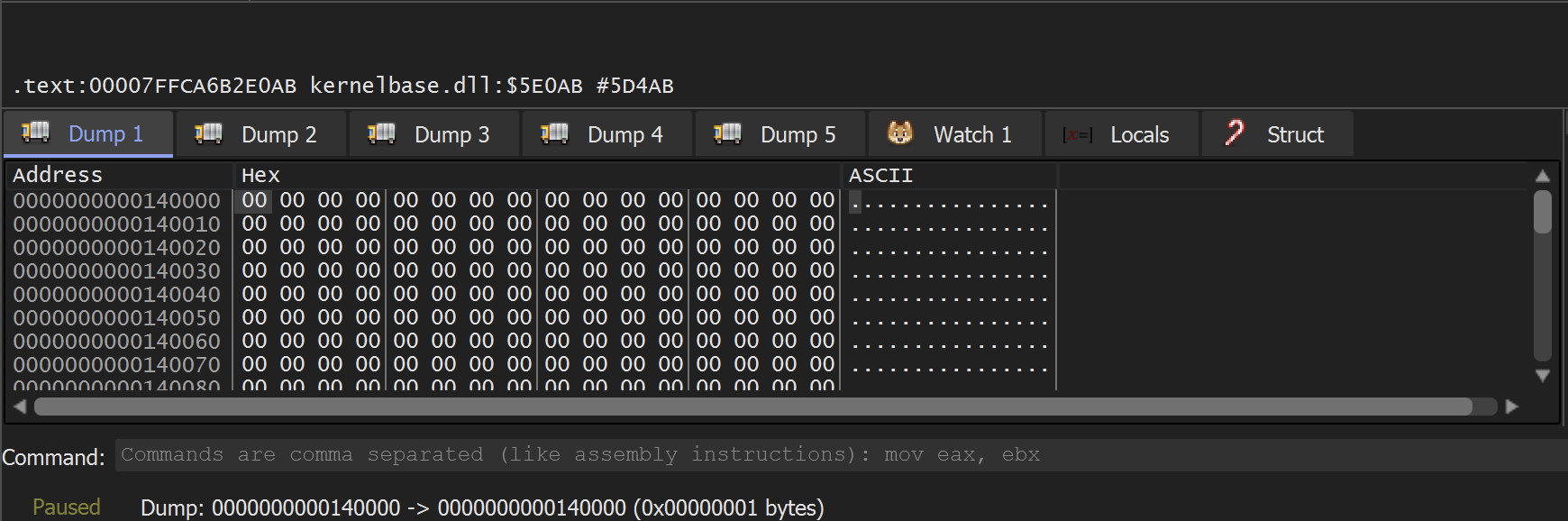Viewport: 1568px width, 521px height.
Task: Click the kernelbase.dll address info line
Action: coord(343,86)
